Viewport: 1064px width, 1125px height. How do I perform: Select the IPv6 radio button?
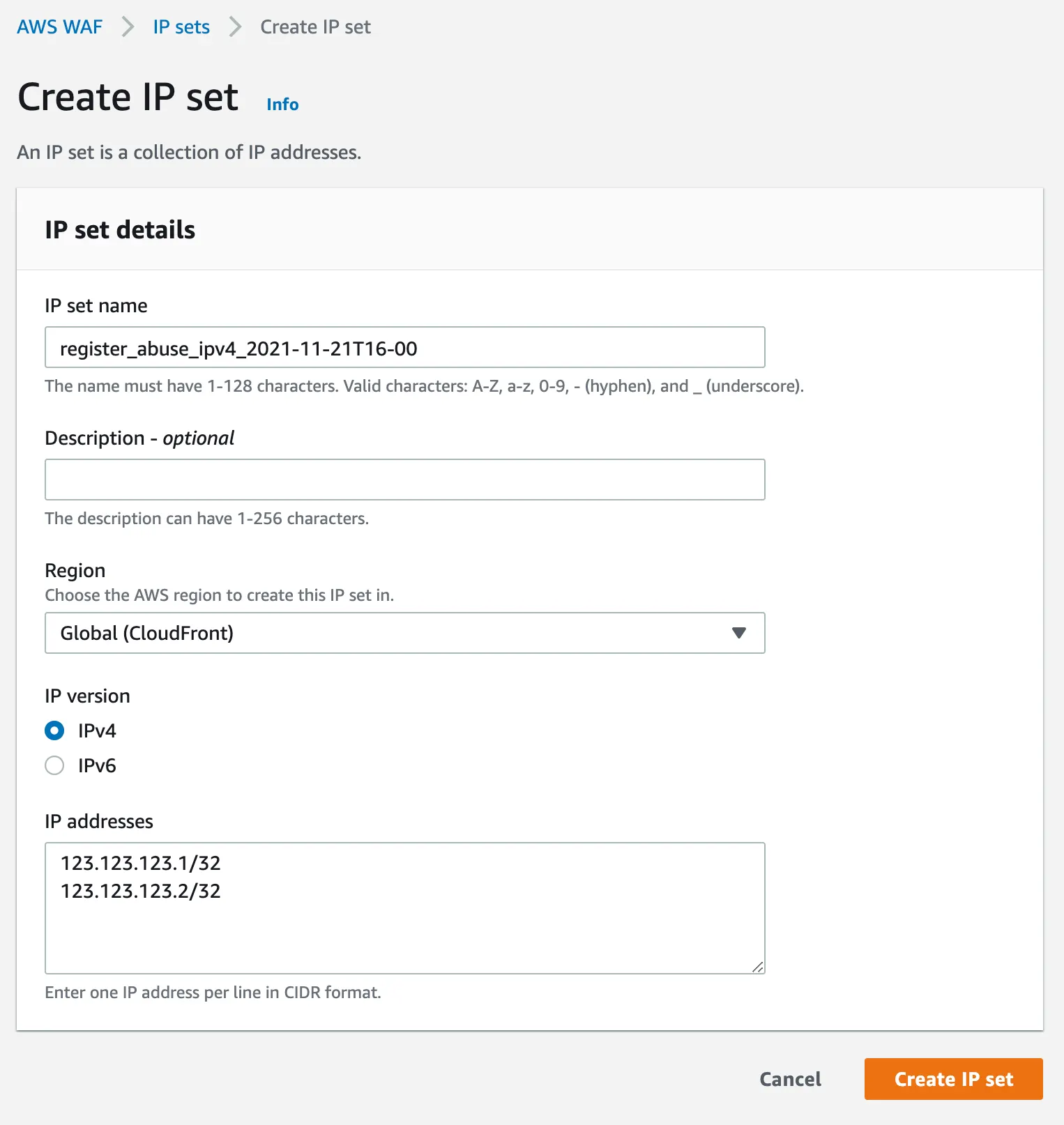click(54, 765)
